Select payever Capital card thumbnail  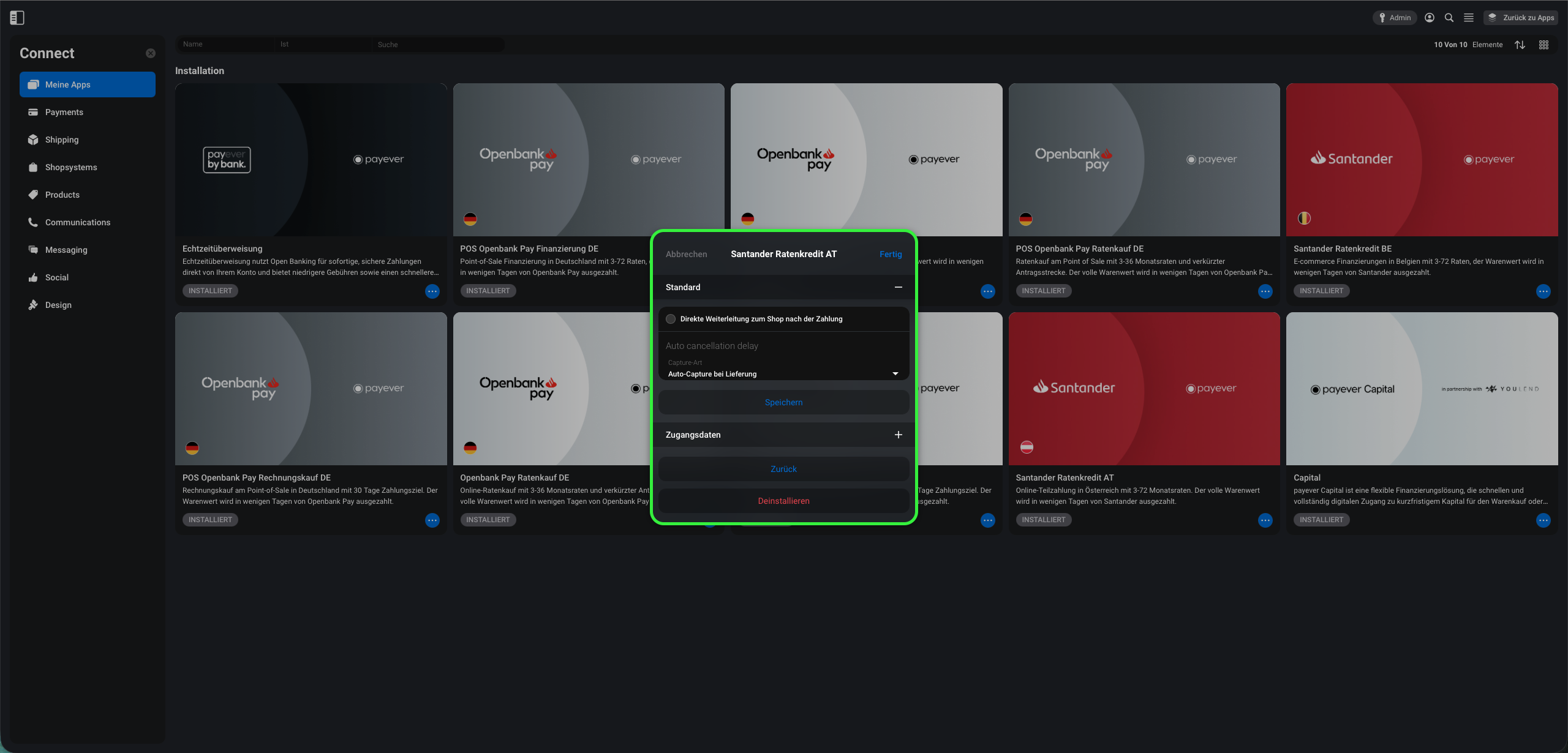point(1422,389)
